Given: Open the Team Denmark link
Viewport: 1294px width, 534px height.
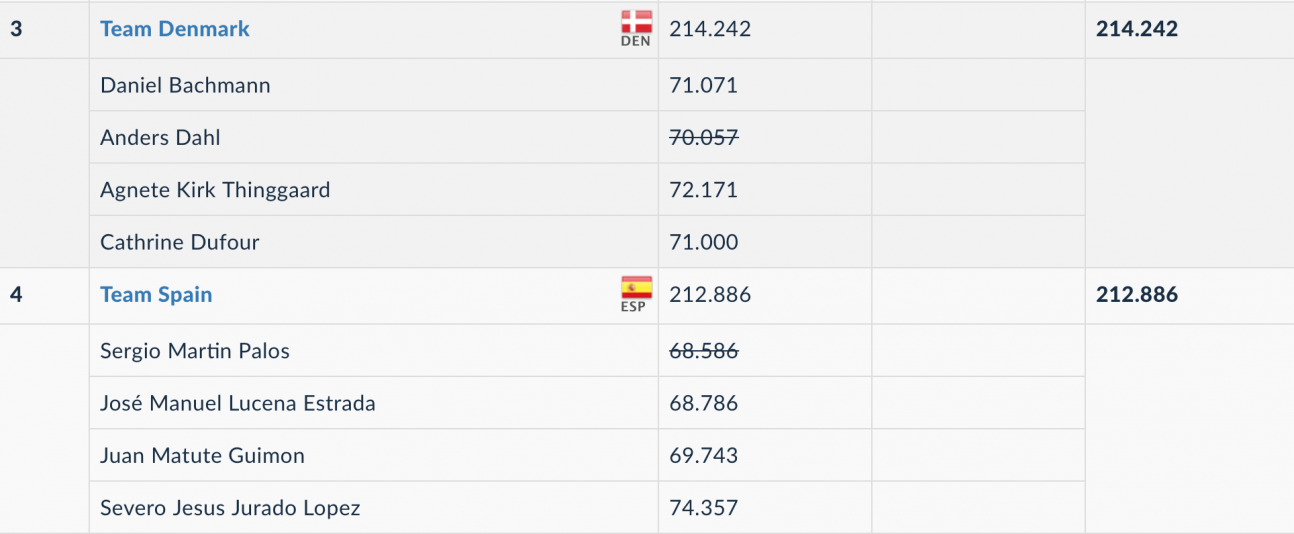Looking at the screenshot, I should tap(175, 29).
